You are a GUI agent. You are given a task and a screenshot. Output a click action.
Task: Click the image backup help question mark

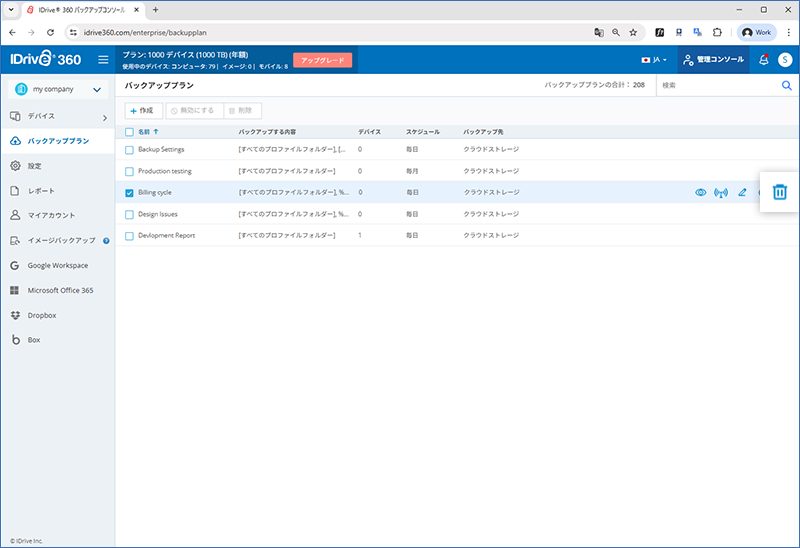coord(105,241)
